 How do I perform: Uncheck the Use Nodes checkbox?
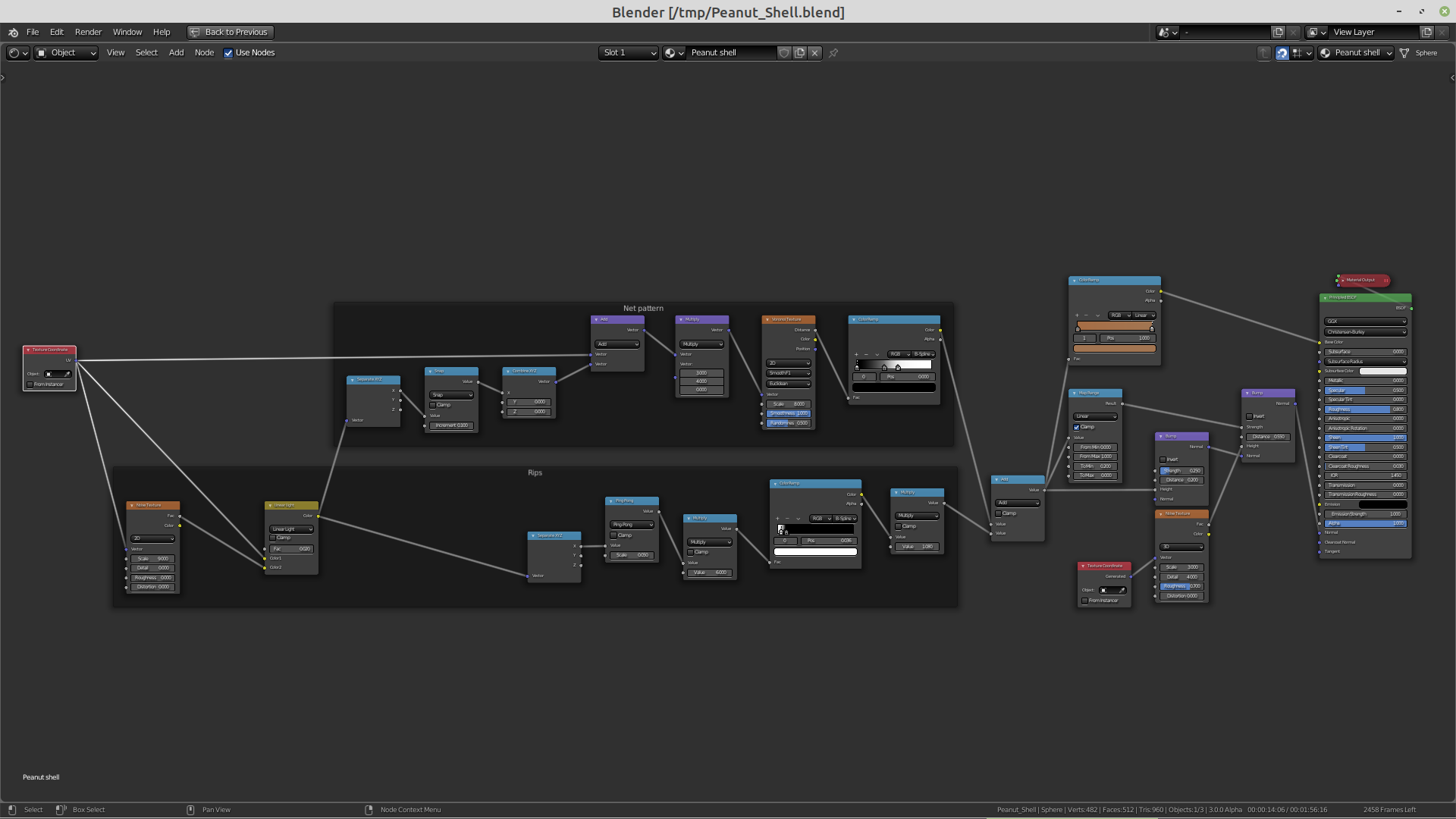tap(228, 53)
